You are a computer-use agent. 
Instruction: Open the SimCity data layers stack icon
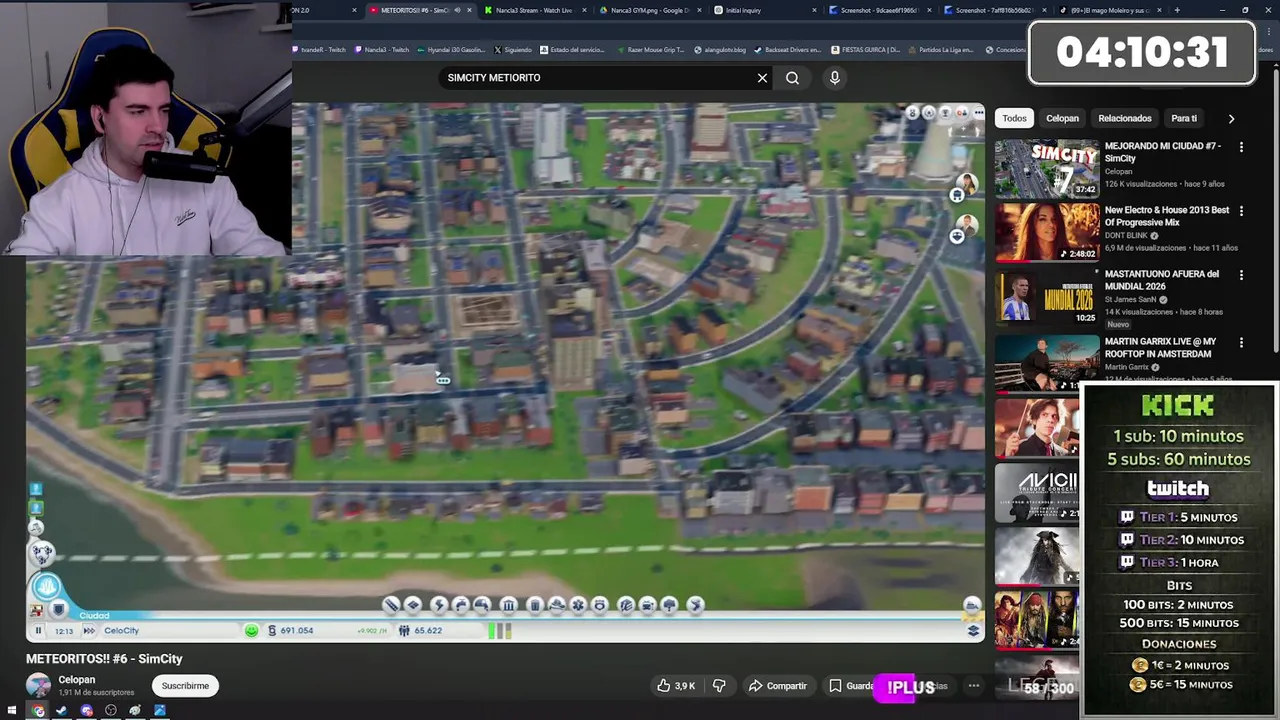pyautogui.click(x=973, y=630)
